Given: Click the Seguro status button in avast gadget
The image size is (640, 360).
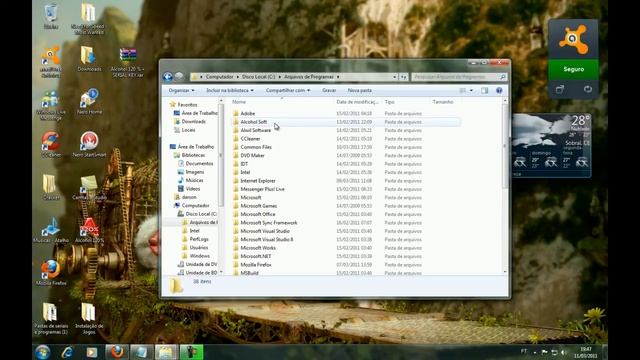Looking at the screenshot, I should [573, 69].
